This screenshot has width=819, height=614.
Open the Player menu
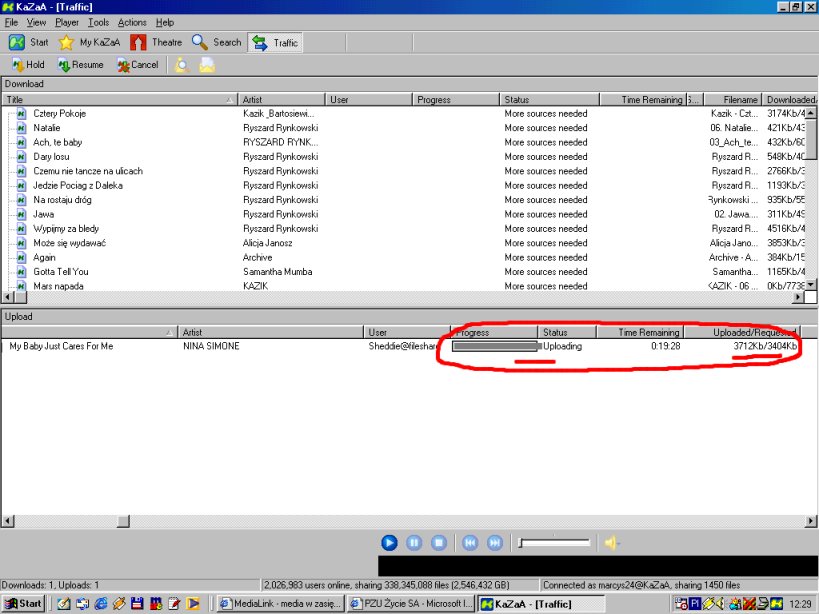67,22
